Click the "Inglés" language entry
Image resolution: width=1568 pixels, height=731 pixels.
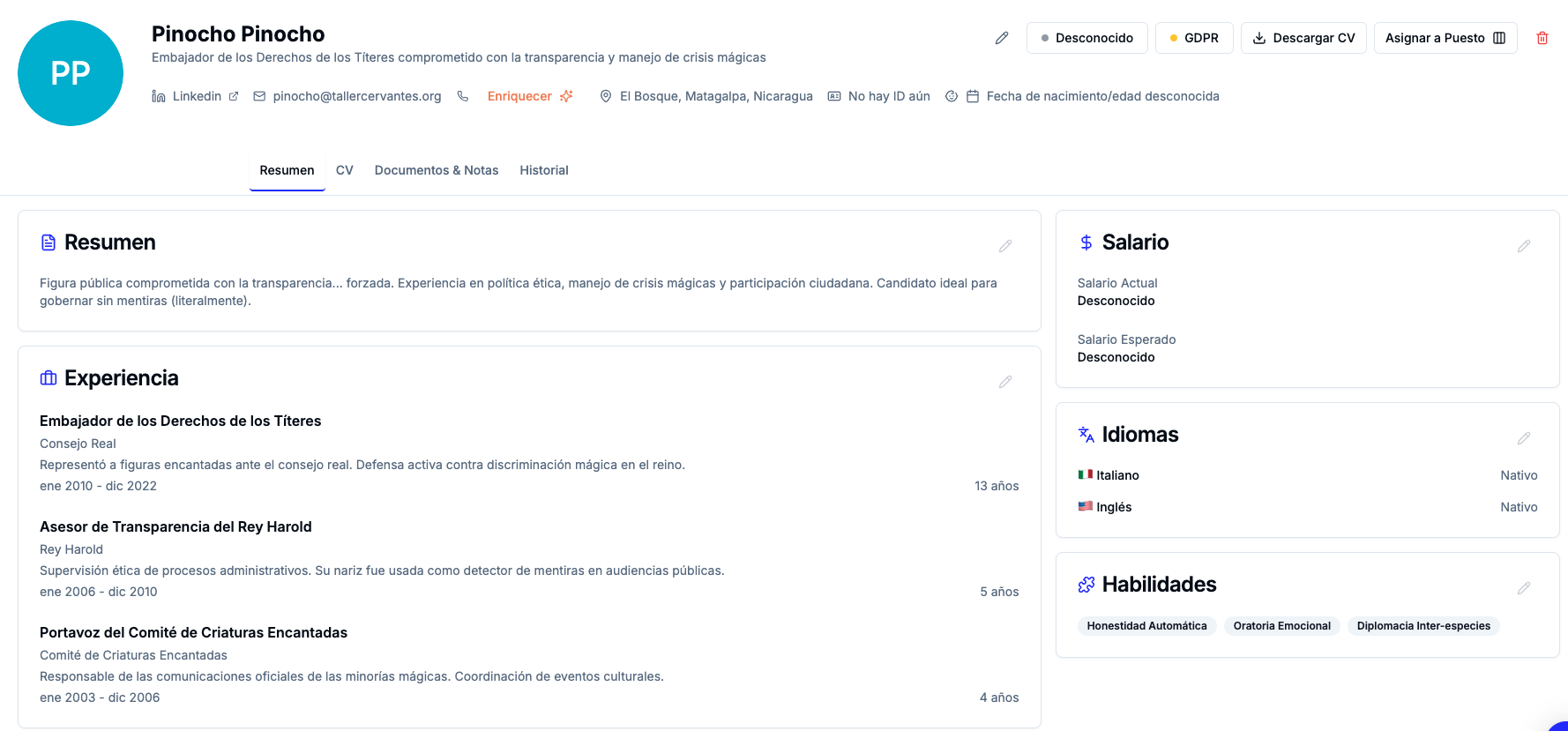click(1114, 507)
